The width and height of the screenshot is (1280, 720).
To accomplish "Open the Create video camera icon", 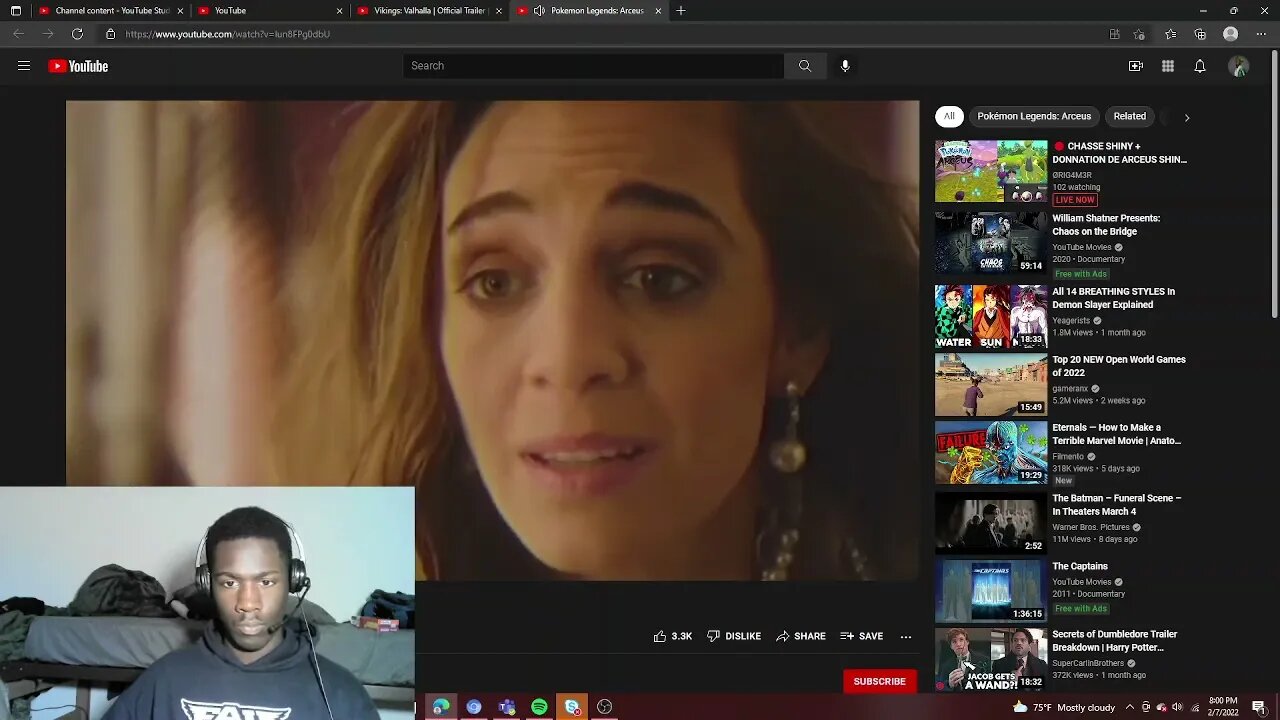I will [x=1136, y=66].
